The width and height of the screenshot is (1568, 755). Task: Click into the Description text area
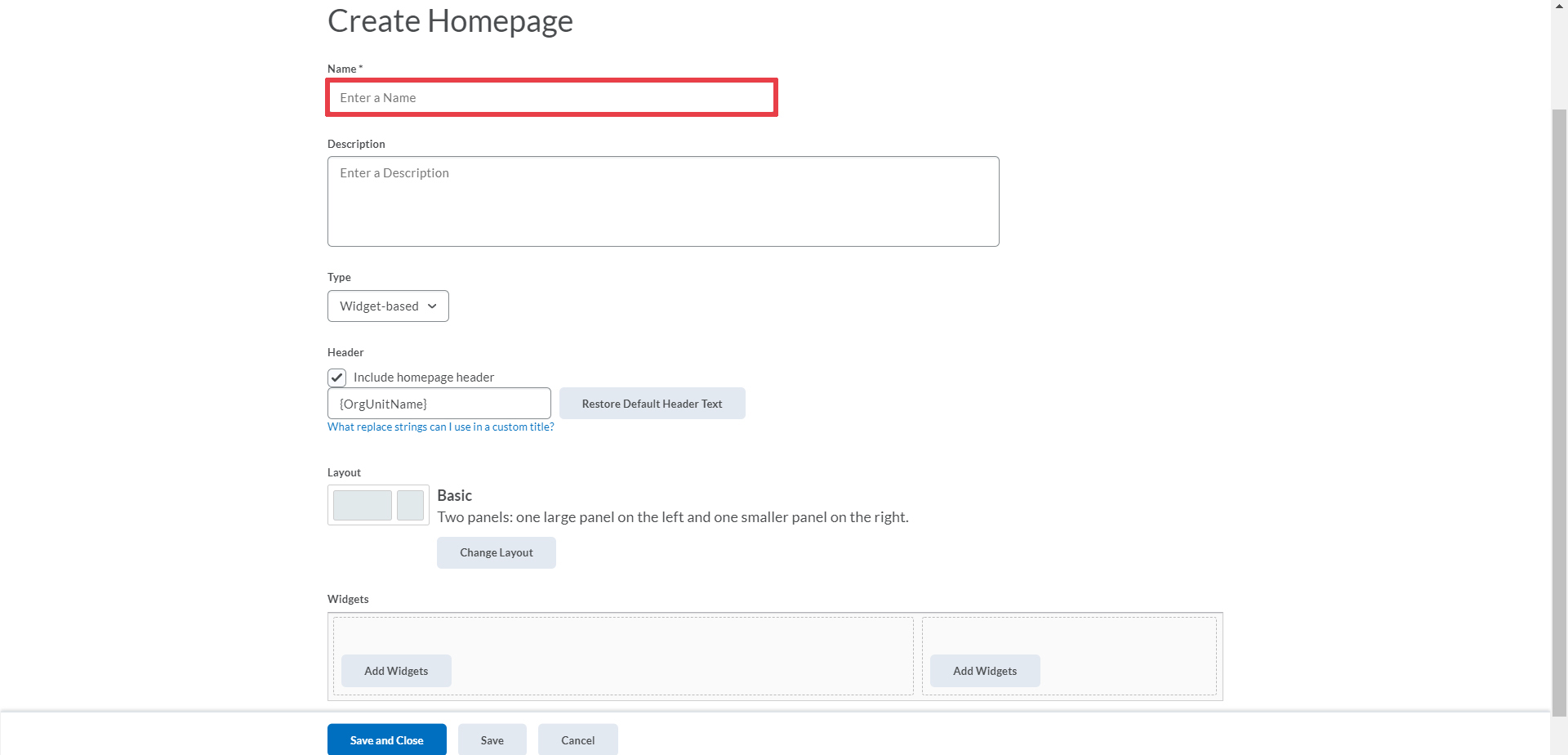[662, 202]
